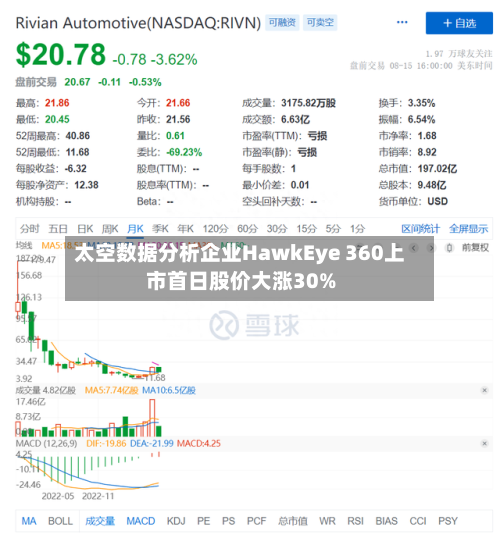Viewport: 500px width, 538px height.
Task: Click the 最高 value 21.86
Action: click(x=57, y=103)
